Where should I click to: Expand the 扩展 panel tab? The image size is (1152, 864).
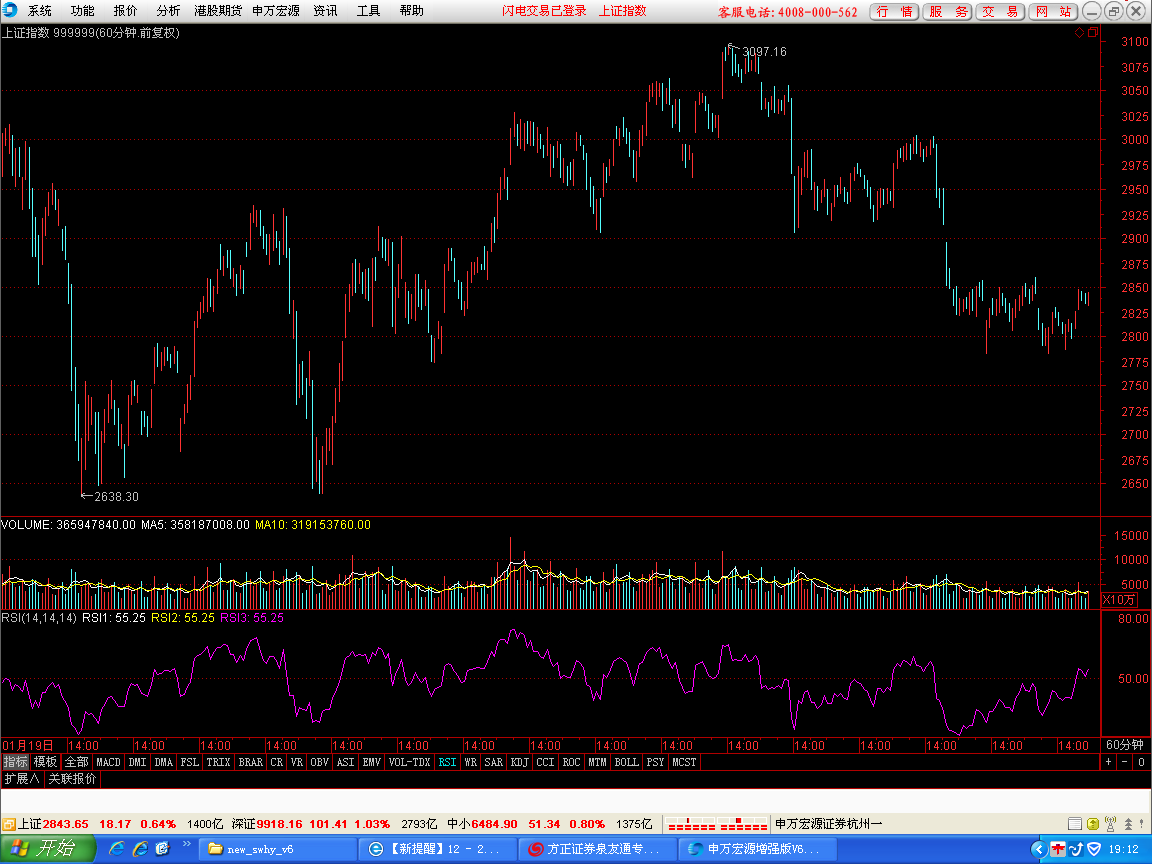[22, 779]
